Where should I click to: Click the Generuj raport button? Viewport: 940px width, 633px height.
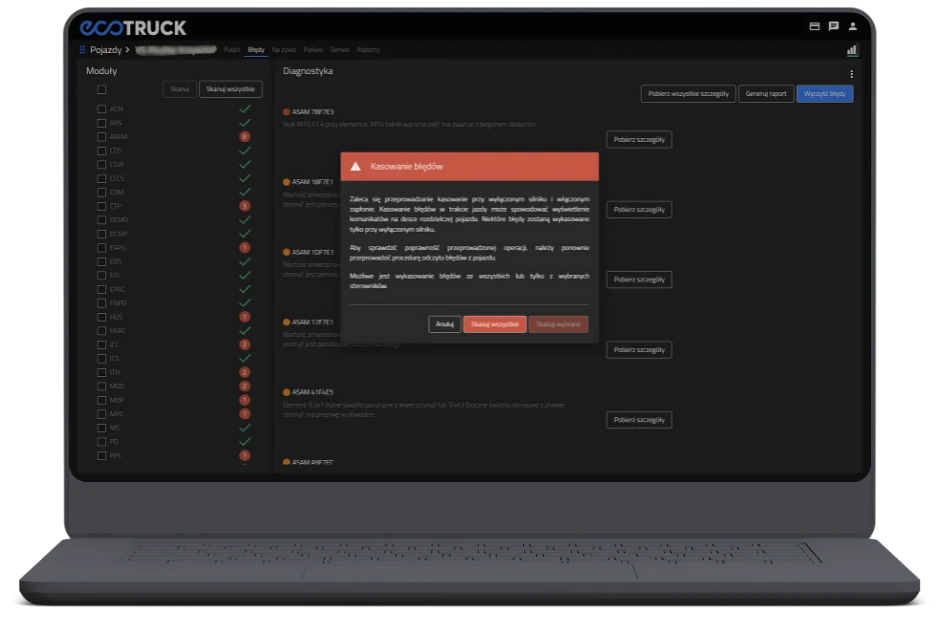click(766, 94)
